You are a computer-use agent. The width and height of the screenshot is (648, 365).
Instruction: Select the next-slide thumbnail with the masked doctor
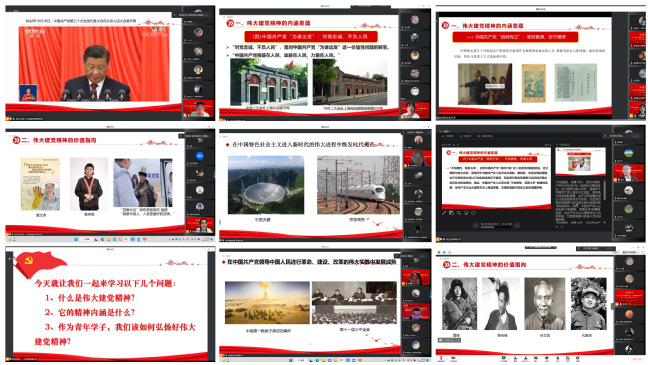(x=580, y=162)
